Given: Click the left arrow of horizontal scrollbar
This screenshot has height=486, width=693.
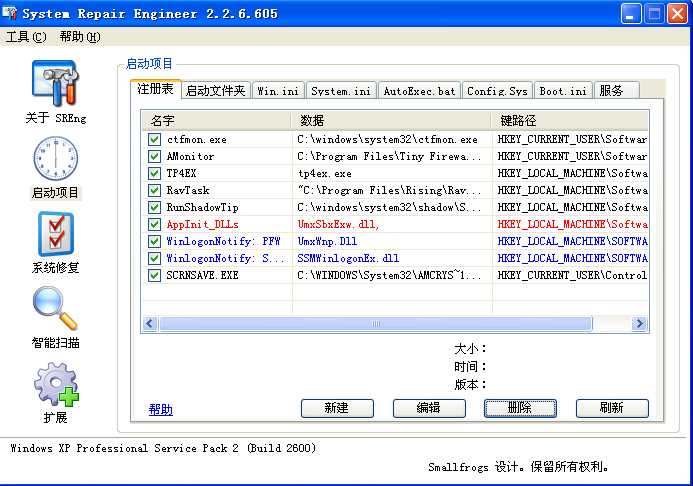Looking at the screenshot, I should pos(150,323).
